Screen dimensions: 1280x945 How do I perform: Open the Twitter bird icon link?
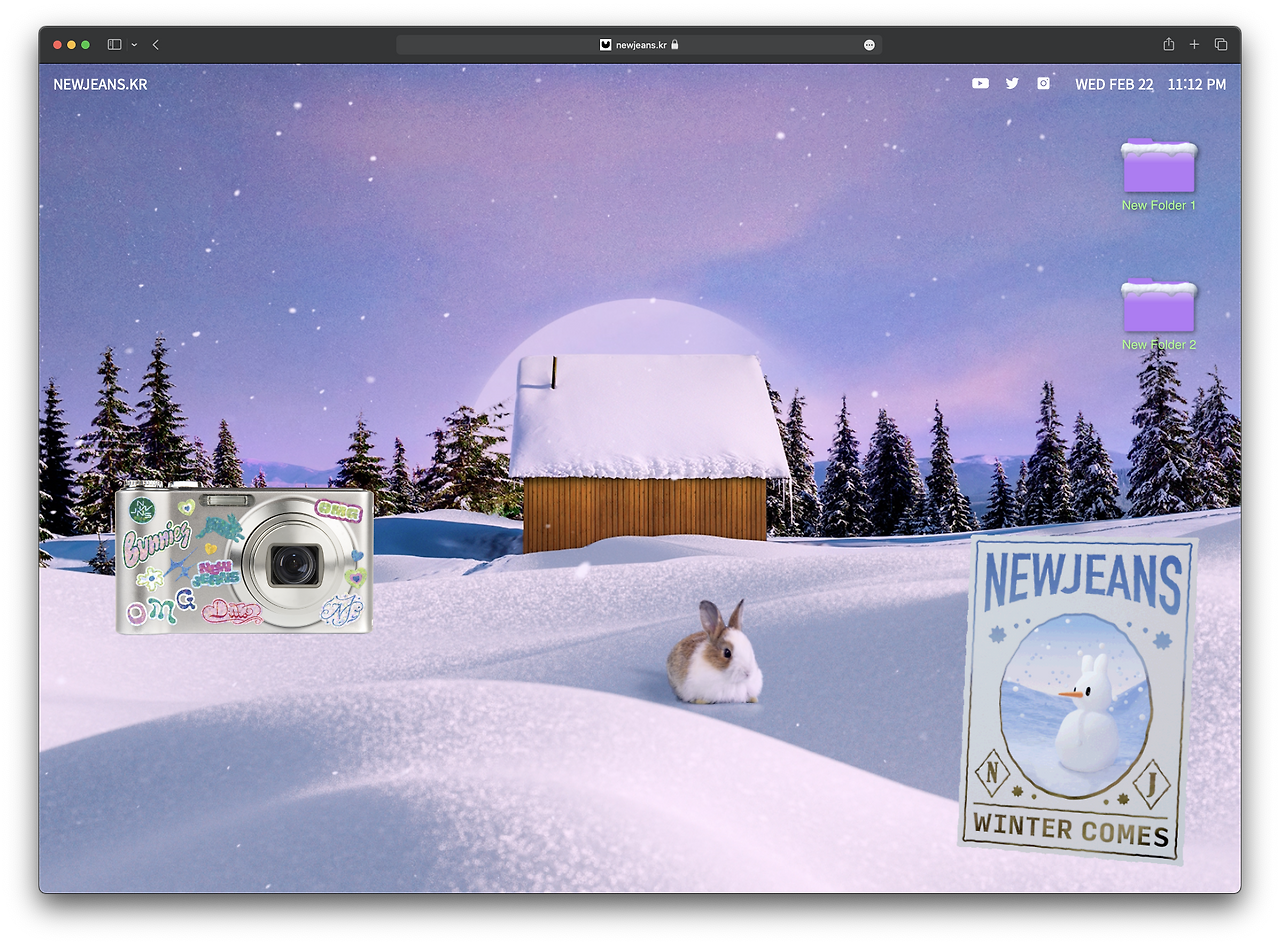1012,84
